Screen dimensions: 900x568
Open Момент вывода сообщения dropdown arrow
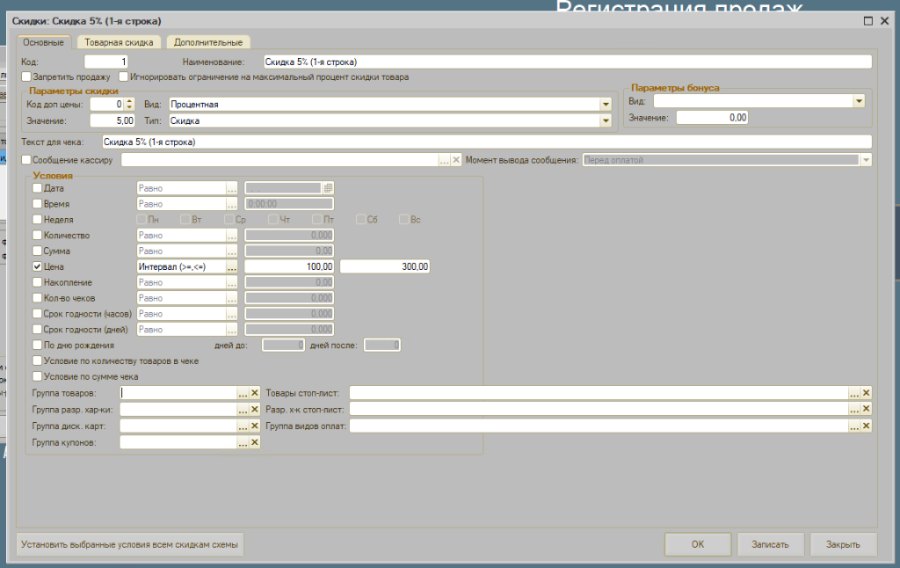866,160
